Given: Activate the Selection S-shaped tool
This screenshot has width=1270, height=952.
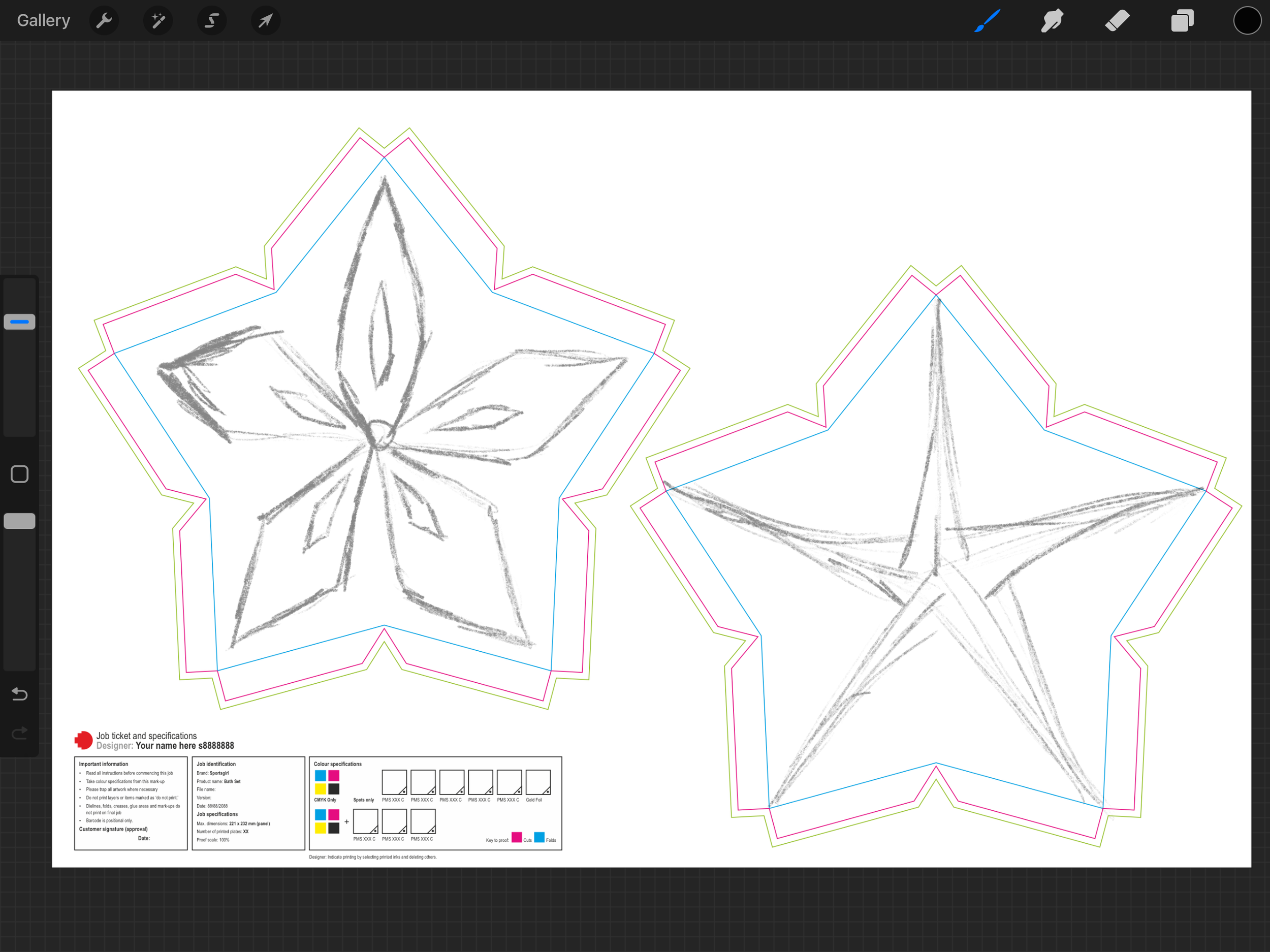Looking at the screenshot, I should pos(212,21).
